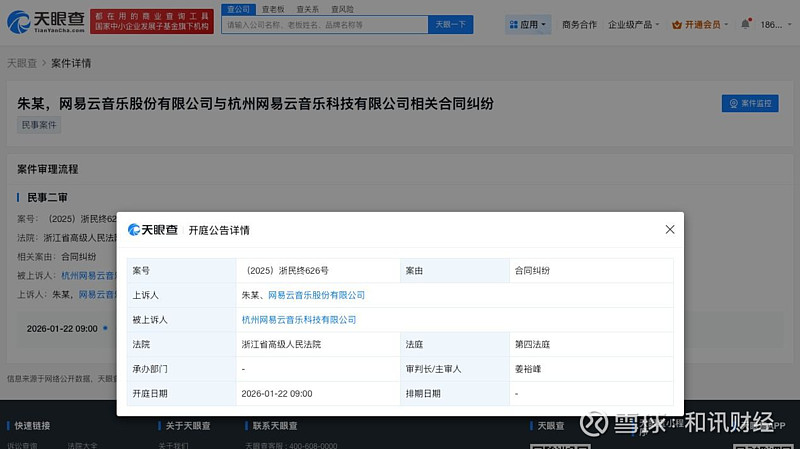This screenshot has height=449, width=800.
Task: Click the company name search input field
Action: pos(325,24)
